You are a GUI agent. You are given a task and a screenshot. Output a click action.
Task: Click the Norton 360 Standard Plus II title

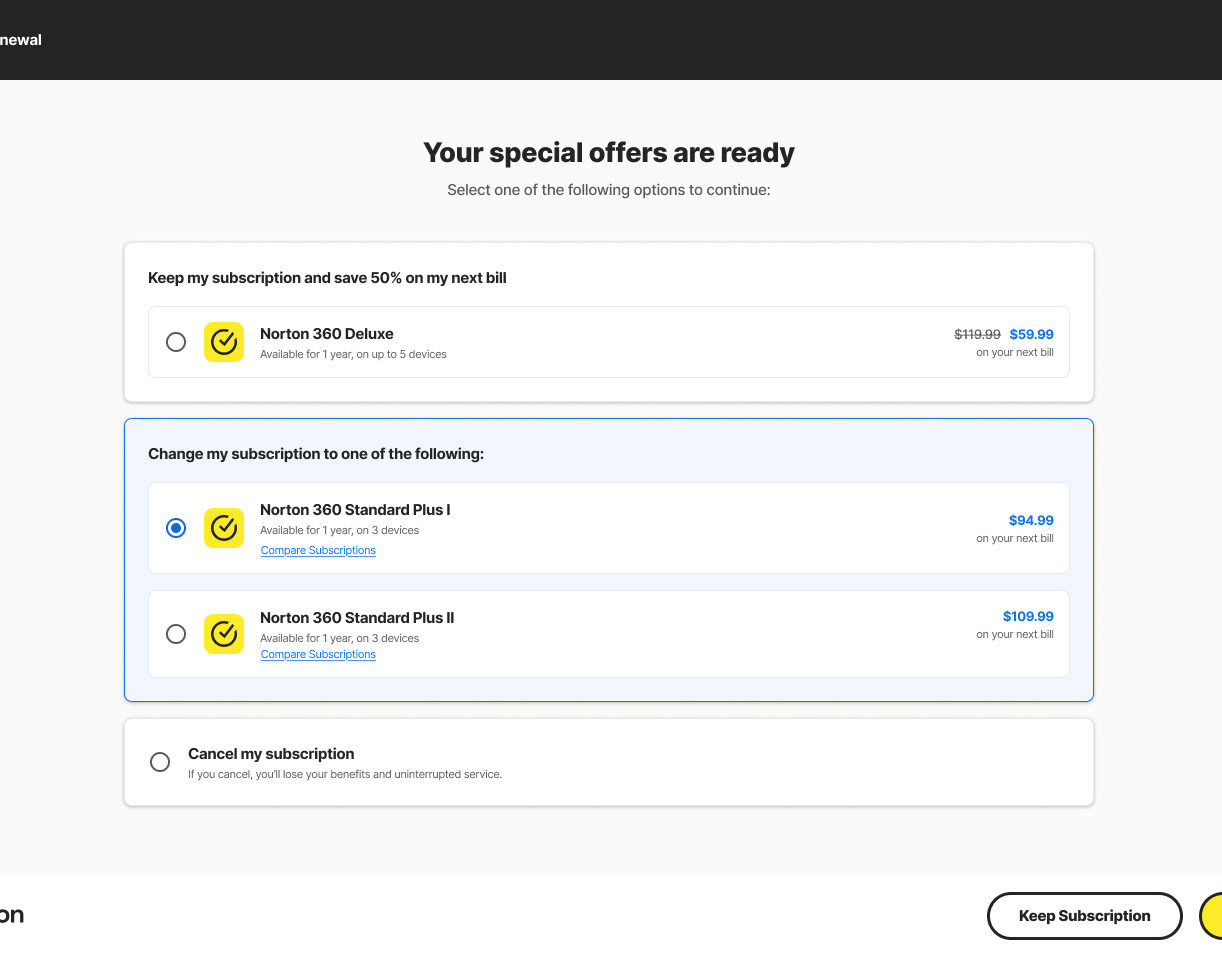tap(357, 618)
